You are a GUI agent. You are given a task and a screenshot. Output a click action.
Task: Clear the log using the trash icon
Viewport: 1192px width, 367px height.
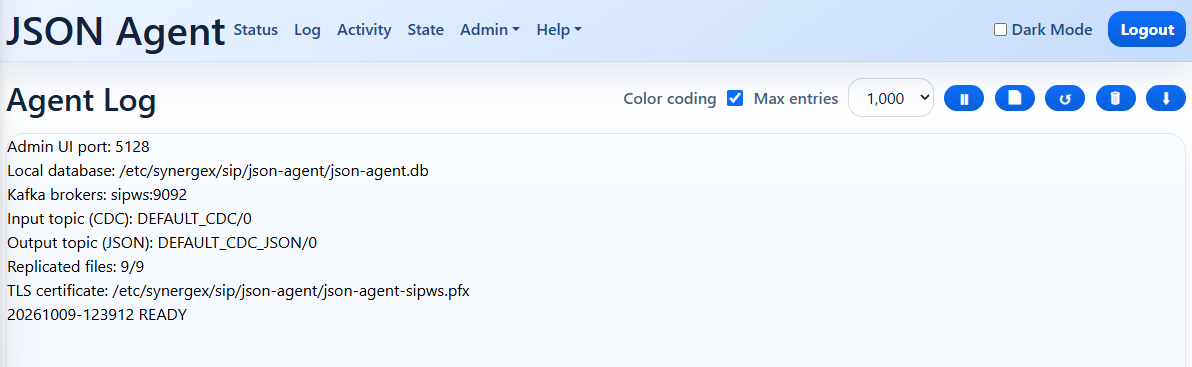point(1115,98)
